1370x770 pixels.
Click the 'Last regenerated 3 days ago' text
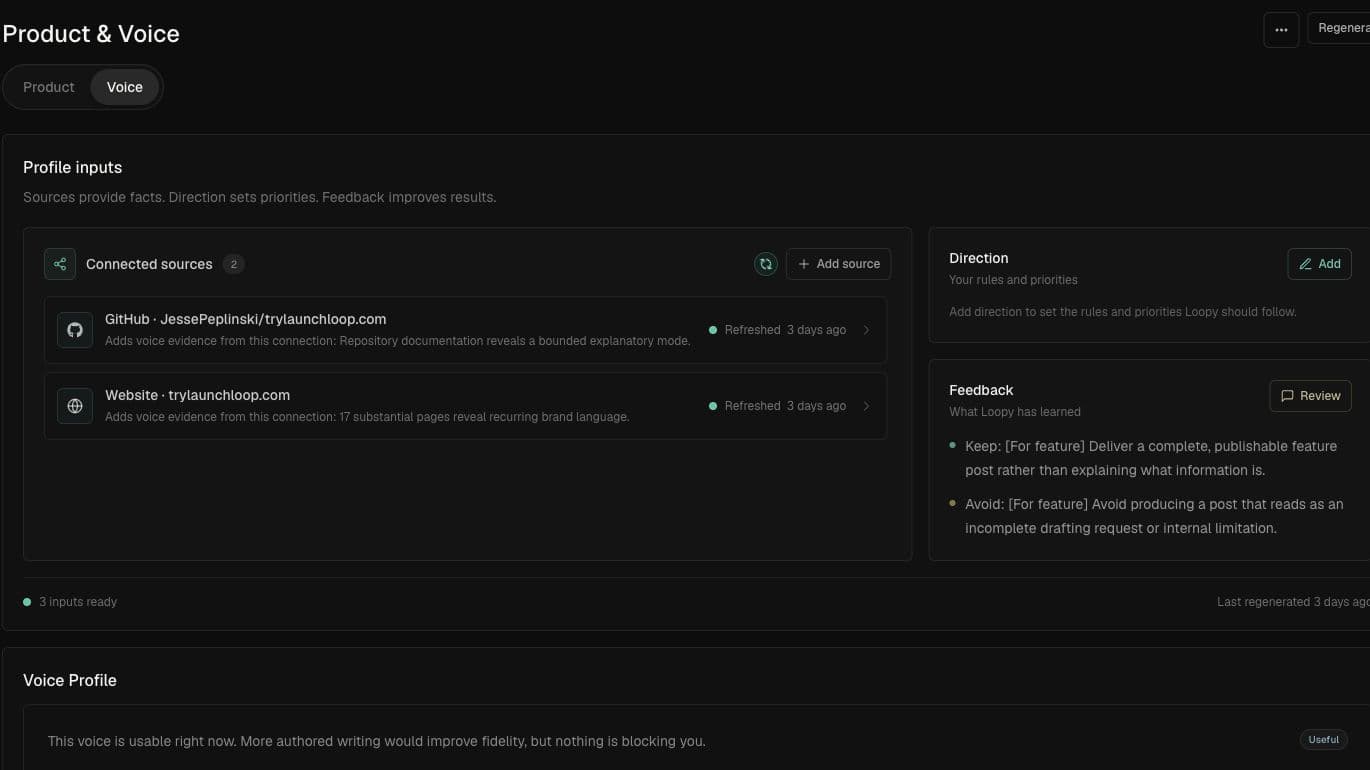tap(1293, 602)
